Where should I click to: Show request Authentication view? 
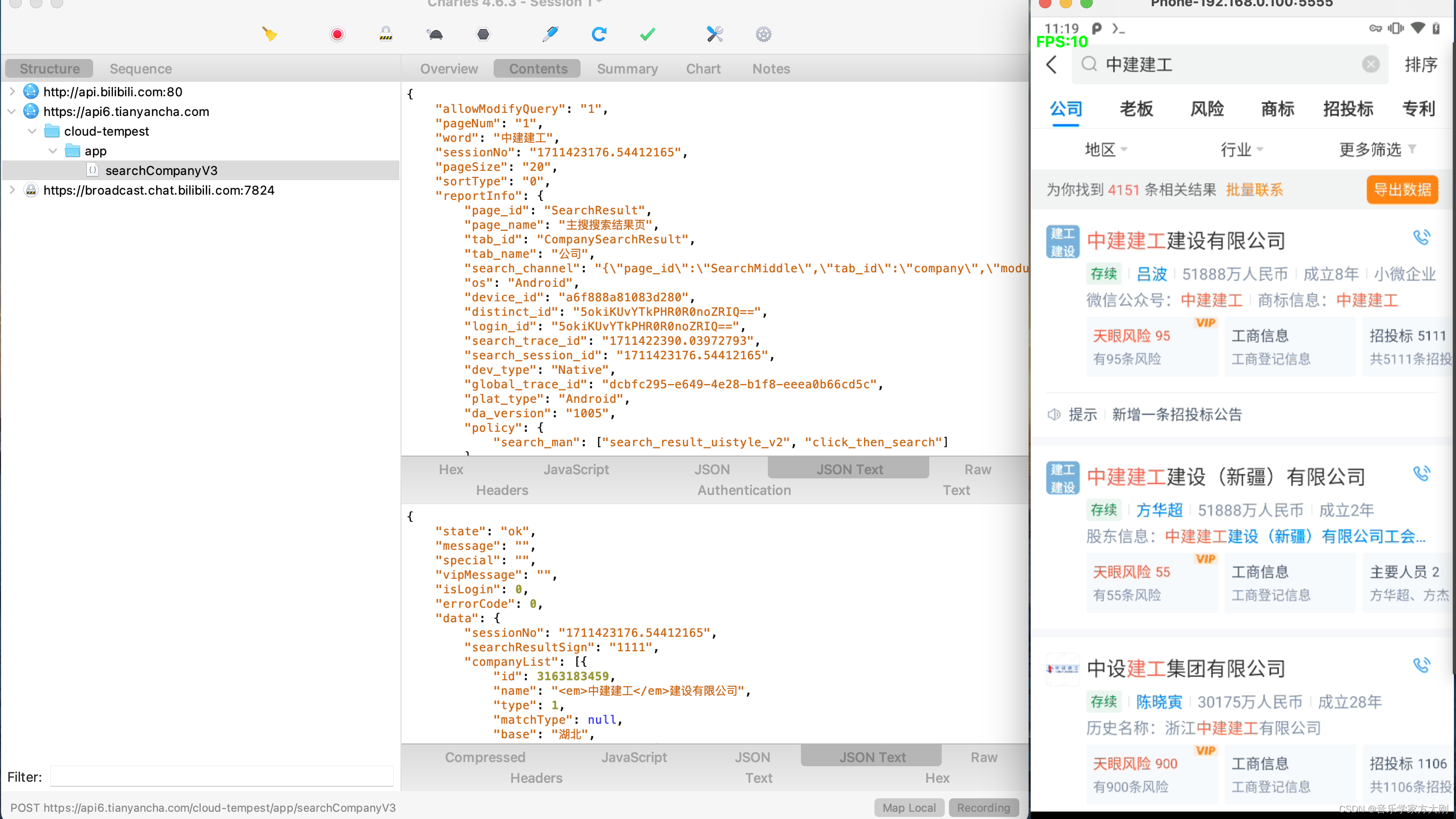(744, 490)
